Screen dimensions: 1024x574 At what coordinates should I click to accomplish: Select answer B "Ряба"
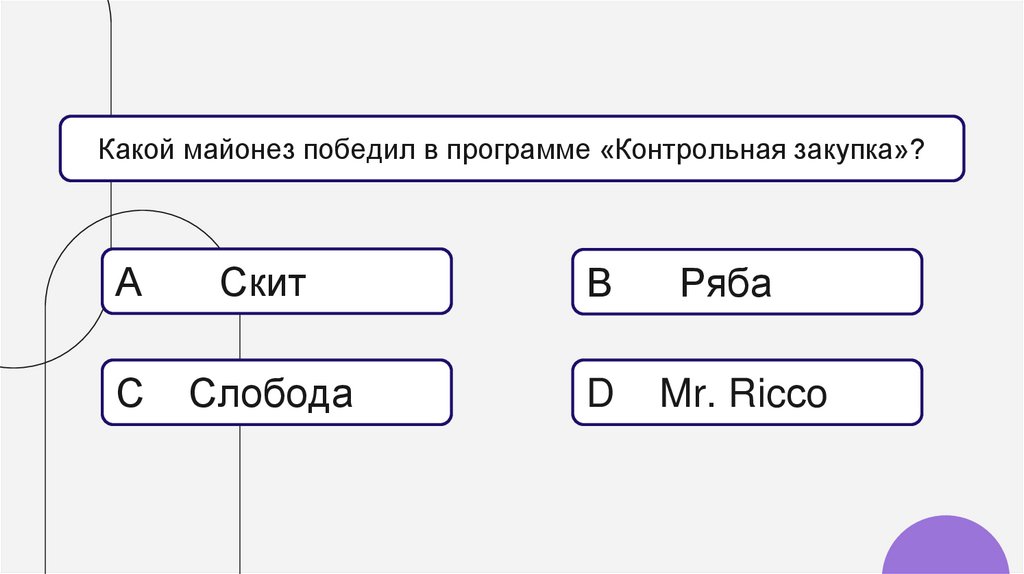tap(746, 283)
